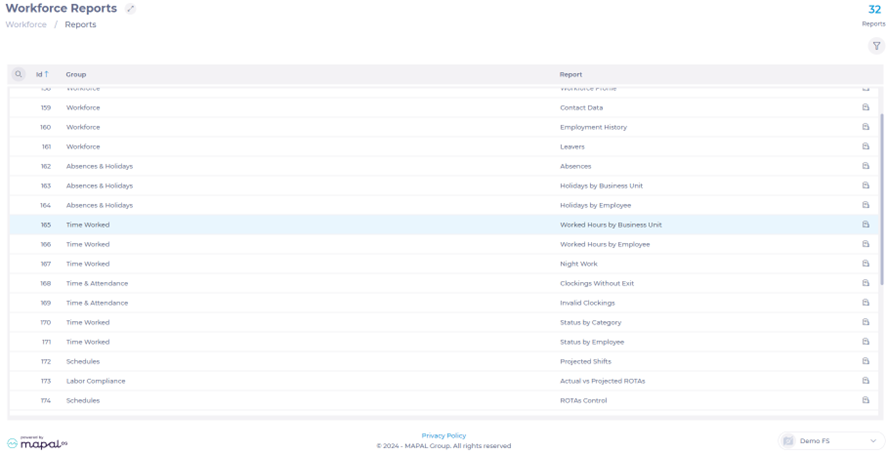Select the Night Work report name

click(x=579, y=263)
